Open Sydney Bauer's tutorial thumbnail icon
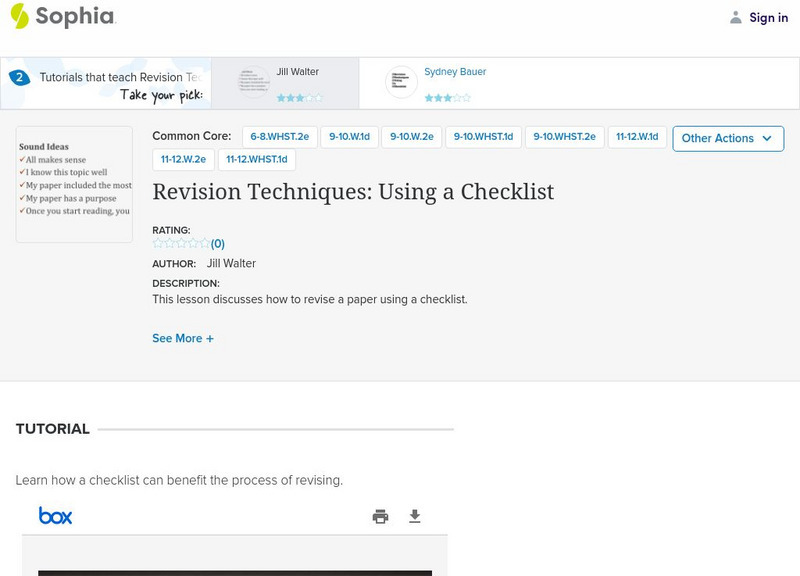The height and width of the screenshot is (576, 800). coord(401,83)
